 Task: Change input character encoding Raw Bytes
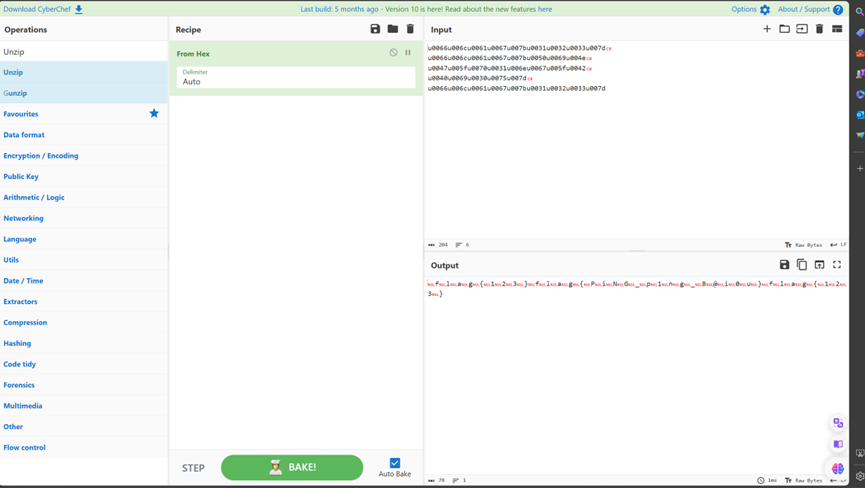click(x=803, y=245)
